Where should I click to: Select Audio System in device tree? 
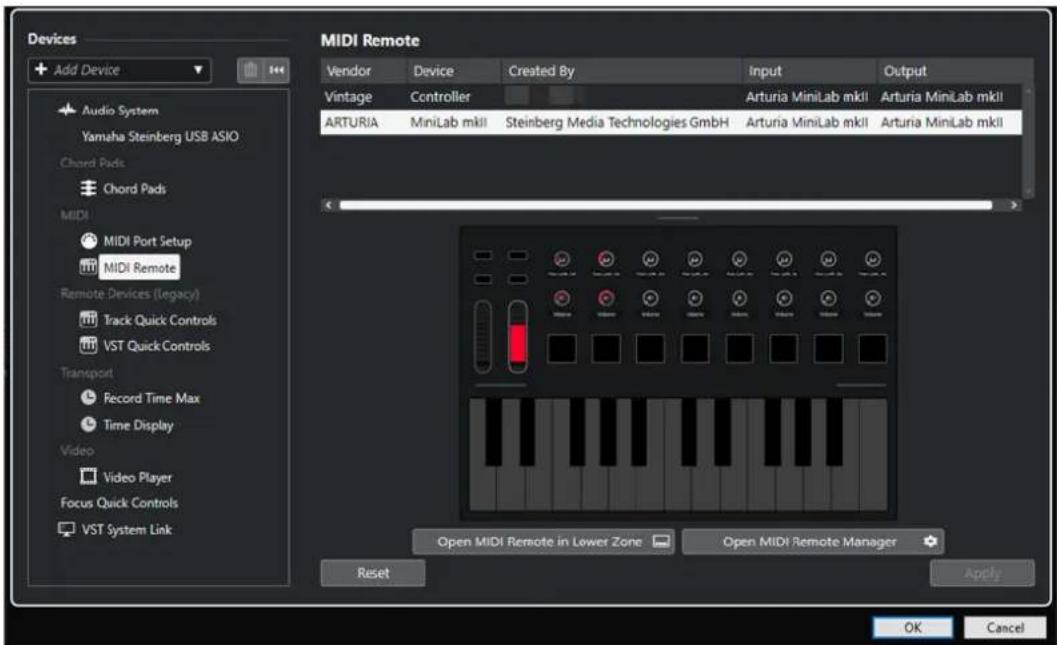click(120, 111)
